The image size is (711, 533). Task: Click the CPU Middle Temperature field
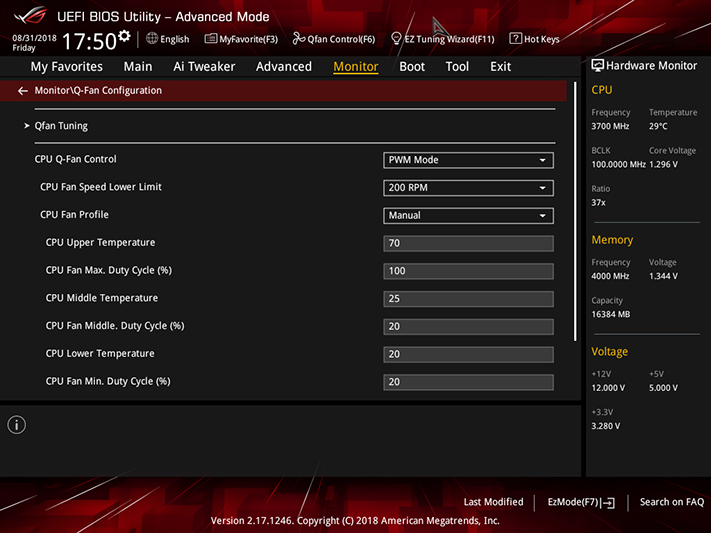pyautogui.click(x=468, y=298)
